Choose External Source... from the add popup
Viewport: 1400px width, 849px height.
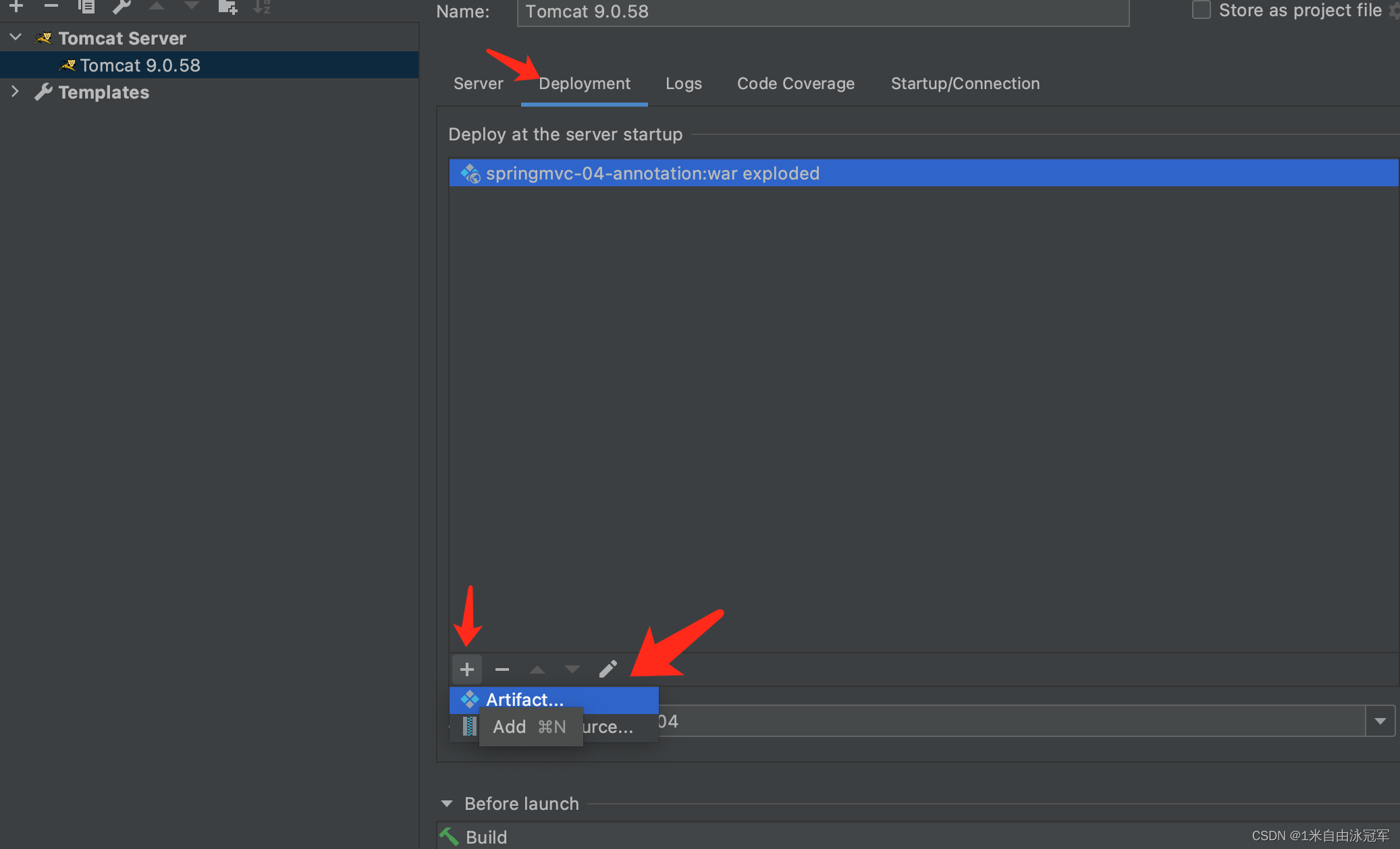pos(554,727)
